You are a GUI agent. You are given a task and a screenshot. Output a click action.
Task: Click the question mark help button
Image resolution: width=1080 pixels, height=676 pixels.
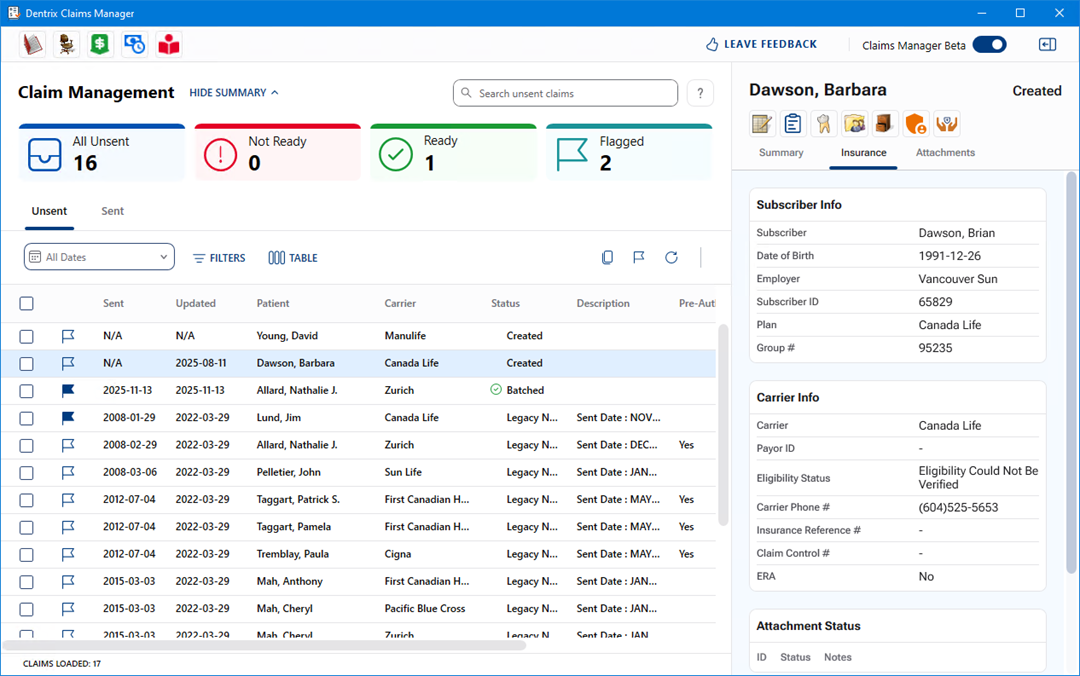pos(700,93)
